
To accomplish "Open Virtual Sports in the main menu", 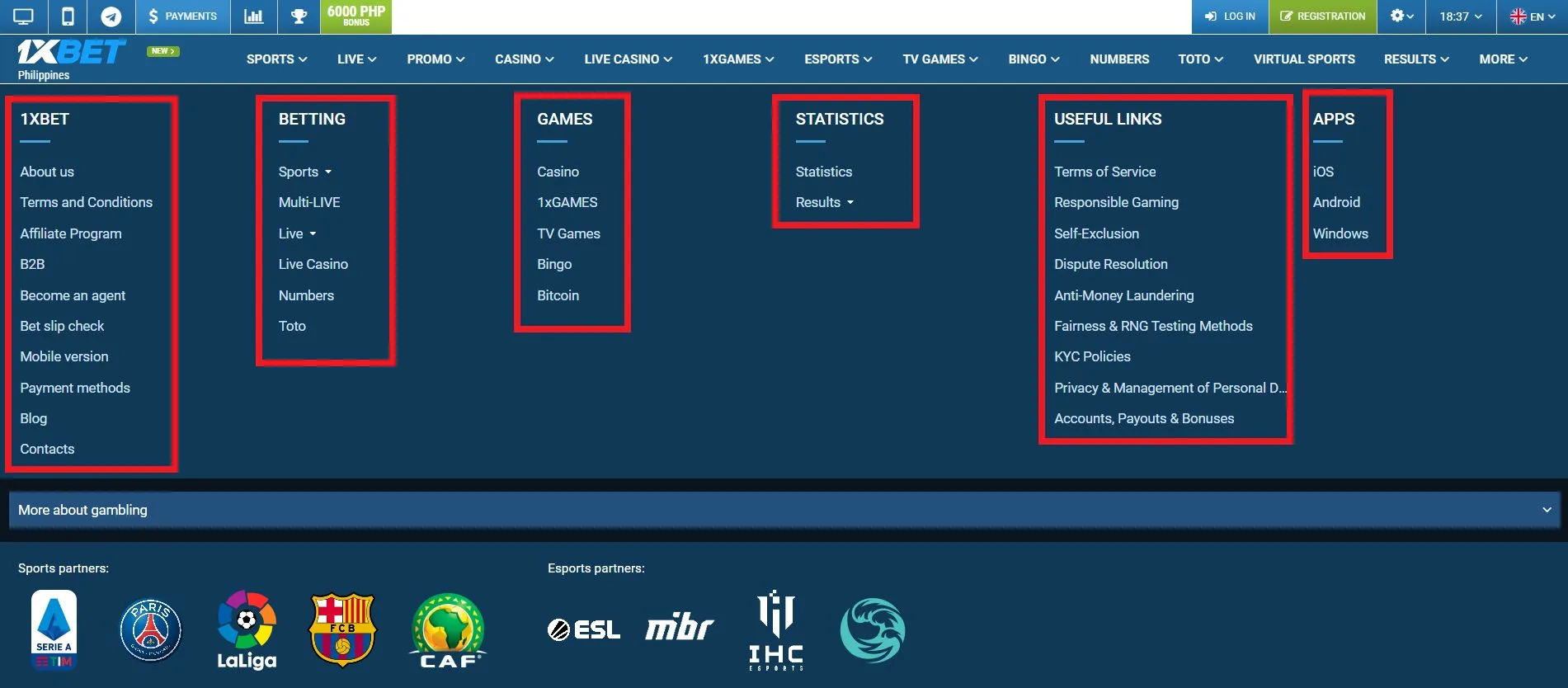I will (1304, 59).
